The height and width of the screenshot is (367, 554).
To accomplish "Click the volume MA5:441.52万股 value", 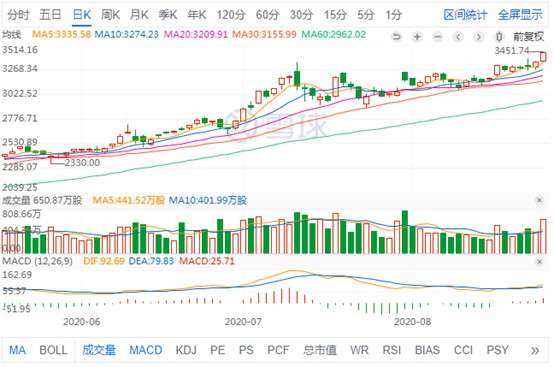I will (129, 200).
